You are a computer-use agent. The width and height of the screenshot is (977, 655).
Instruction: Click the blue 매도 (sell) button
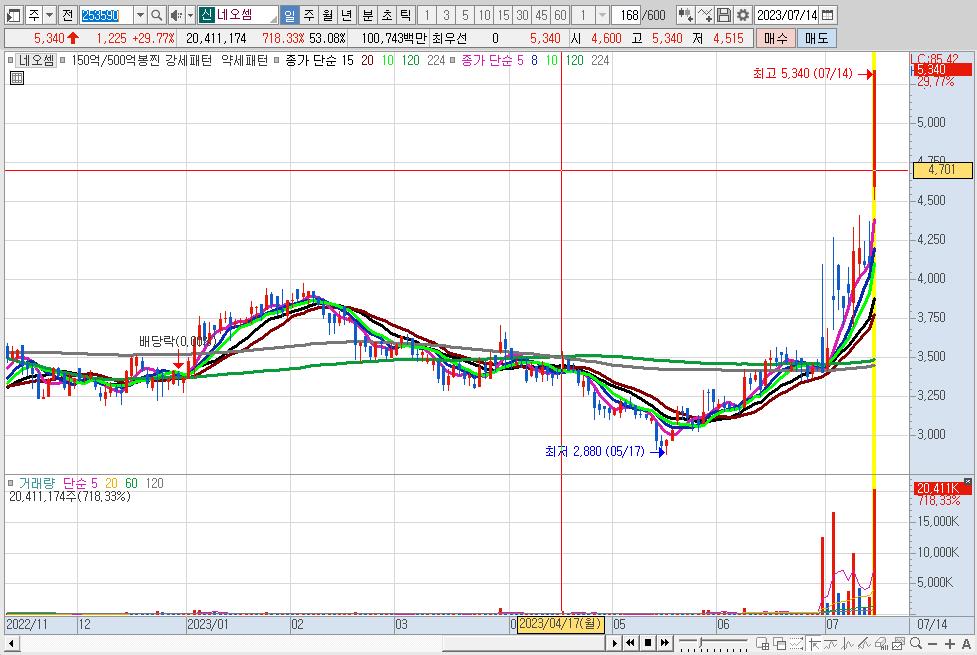point(816,38)
